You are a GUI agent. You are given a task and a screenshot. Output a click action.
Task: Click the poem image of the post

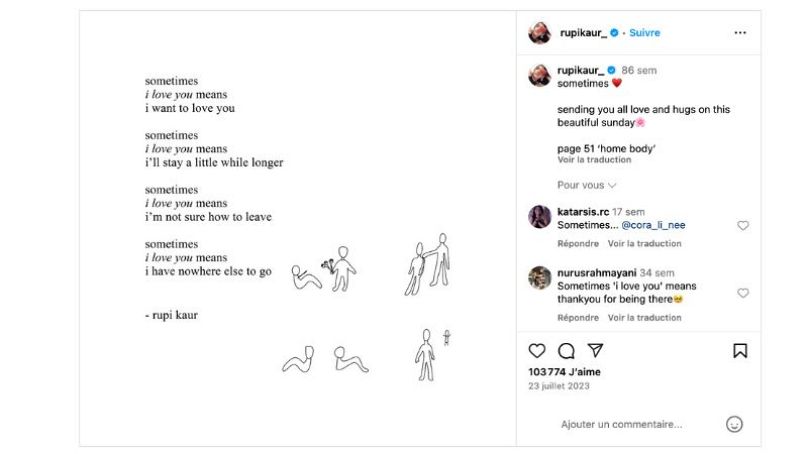(x=298, y=228)
